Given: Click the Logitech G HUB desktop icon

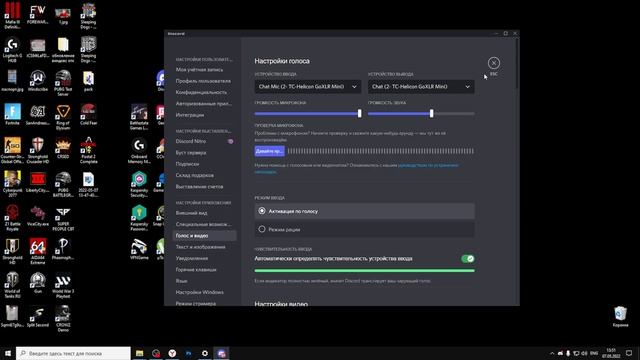Looking at the screenshot, I should 12,50.
